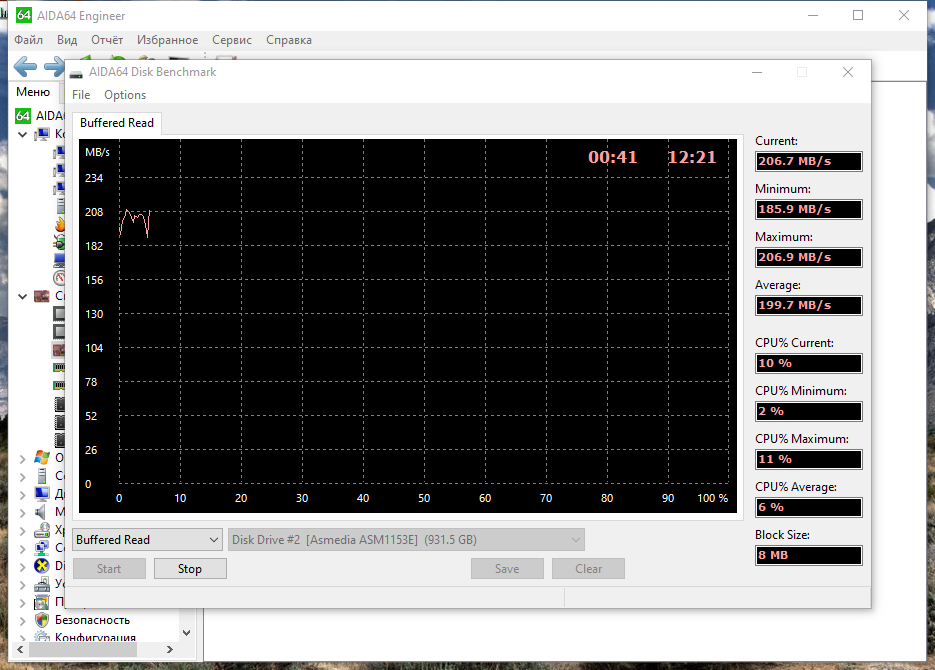Click the Average speed value 199.7 MB/s
This screenshot has width=935, height=670.
808,305
